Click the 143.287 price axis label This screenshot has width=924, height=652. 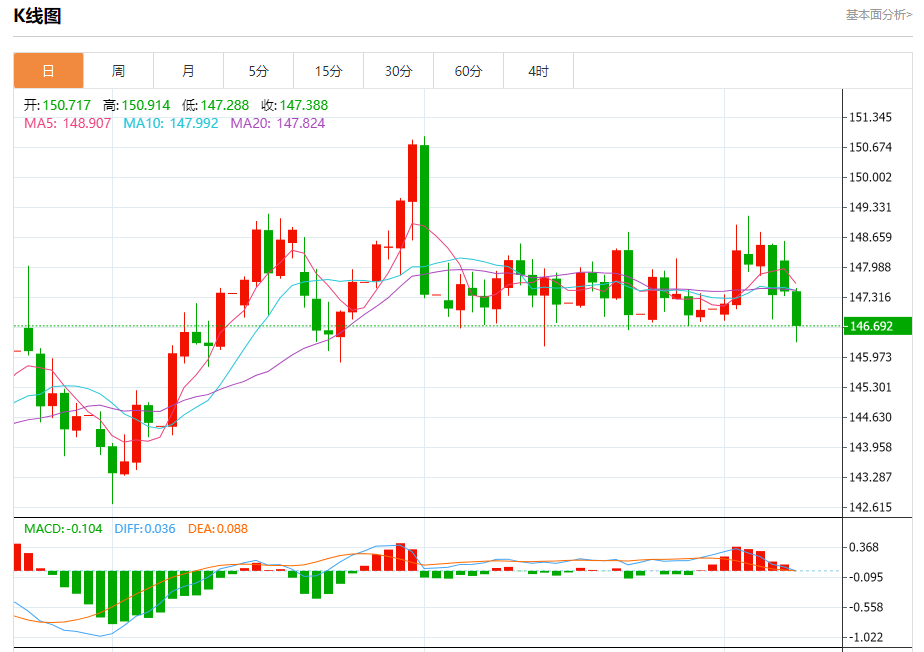[870, 477]
